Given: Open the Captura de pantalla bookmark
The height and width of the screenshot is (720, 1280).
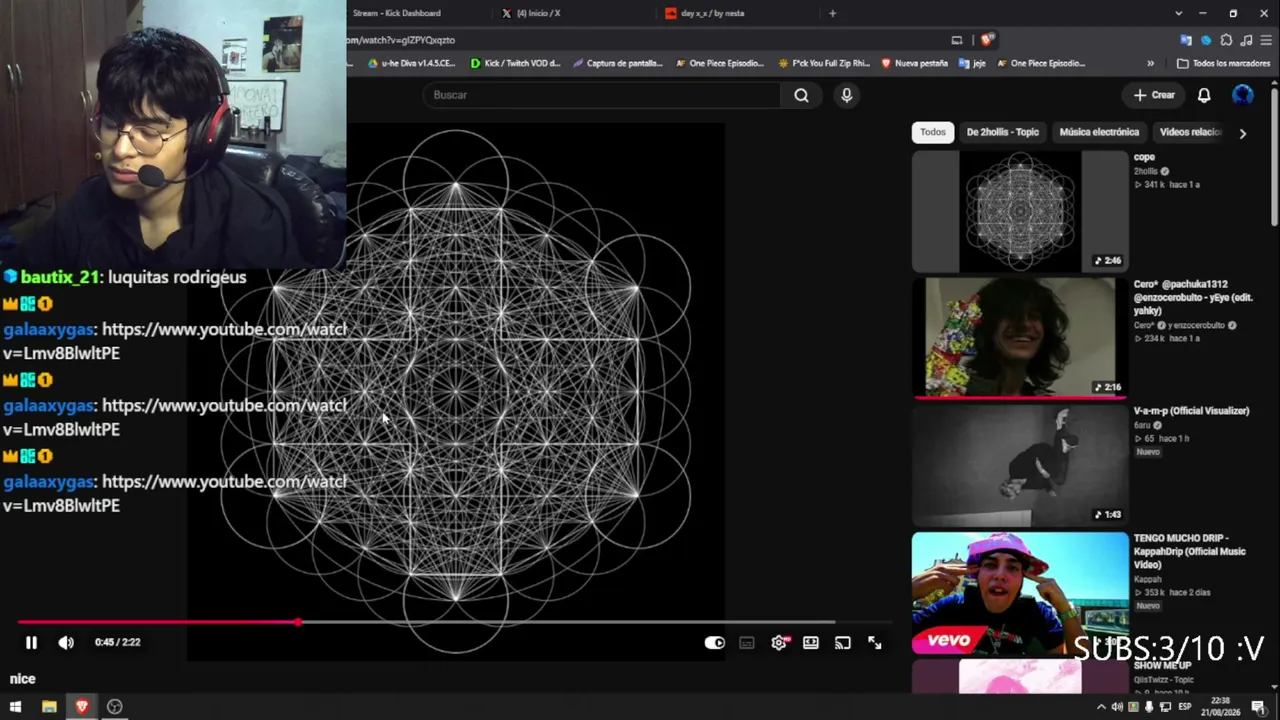Looking at the screenshot, I should point(618,63).
